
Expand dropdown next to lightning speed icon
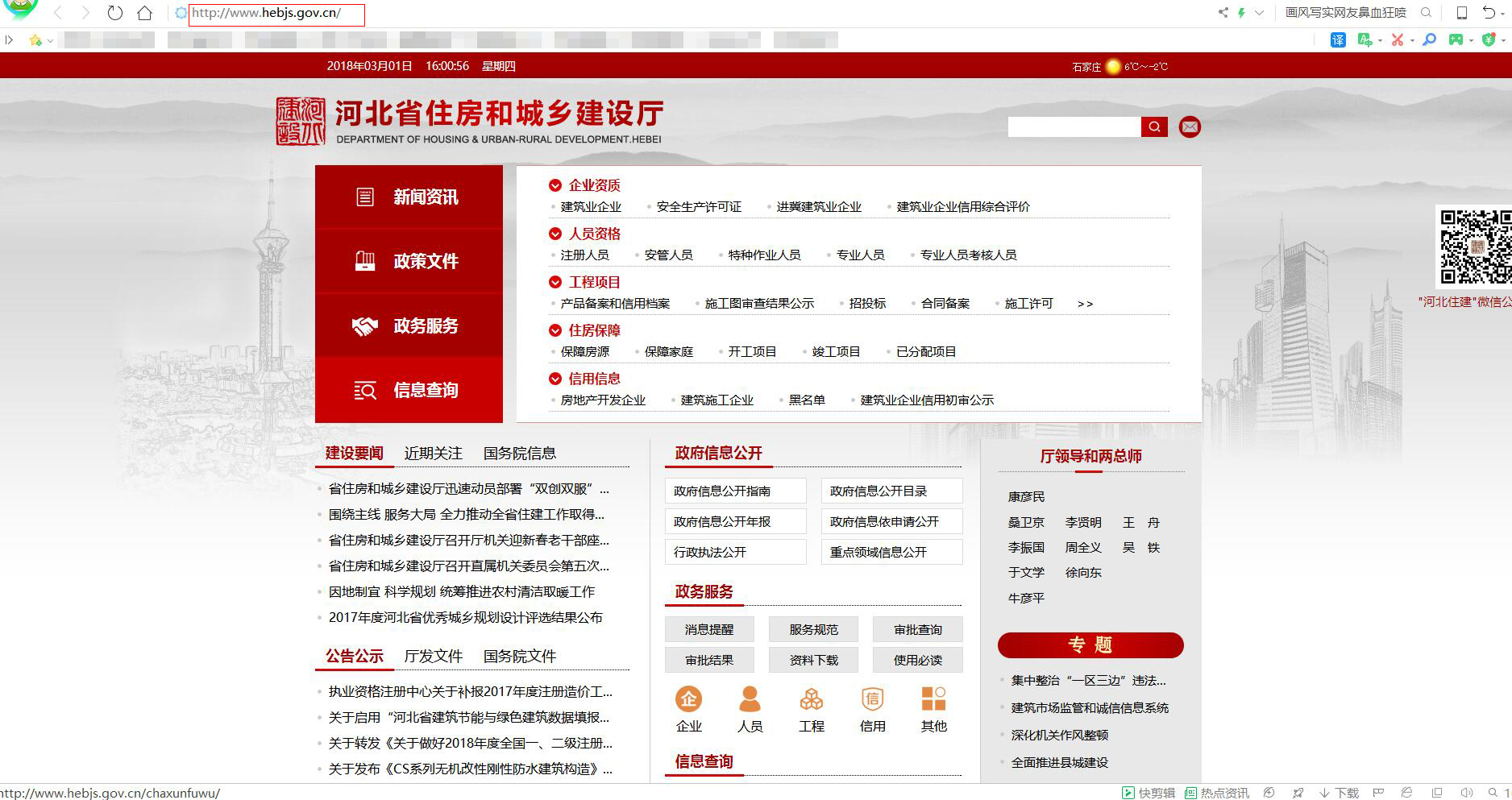coord(1259,13)
